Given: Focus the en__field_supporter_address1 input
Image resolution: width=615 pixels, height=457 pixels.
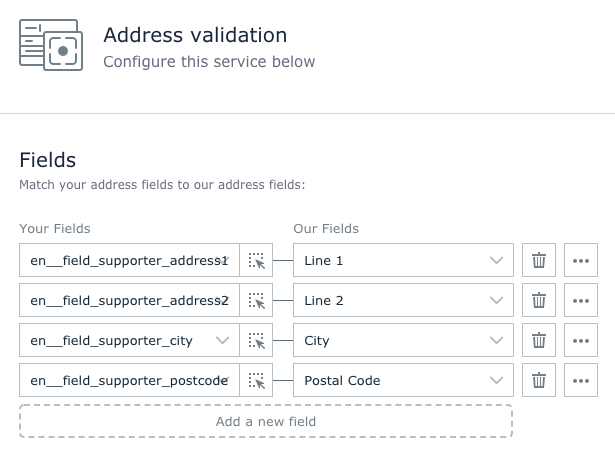Looking at the screenshot, I should click(128, 261).
